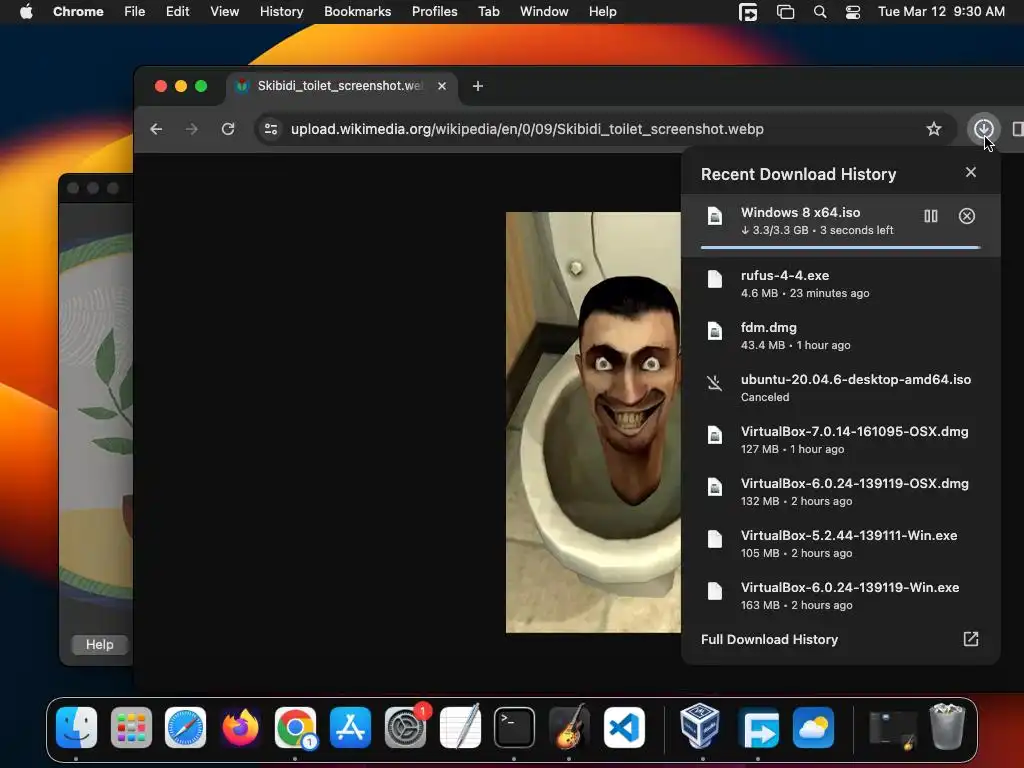Viewport: 1024px width, 768px height.
Task: Click the date and time in menu bar
Action: (x=941, y=12)
